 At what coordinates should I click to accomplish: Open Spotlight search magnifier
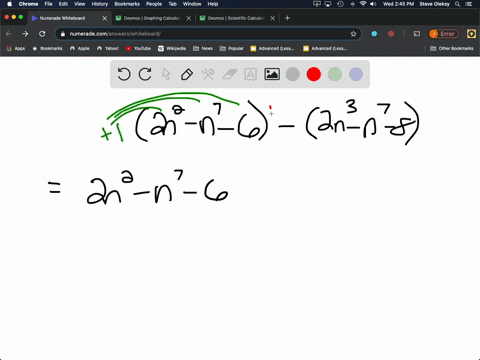(x=458, y=4)
